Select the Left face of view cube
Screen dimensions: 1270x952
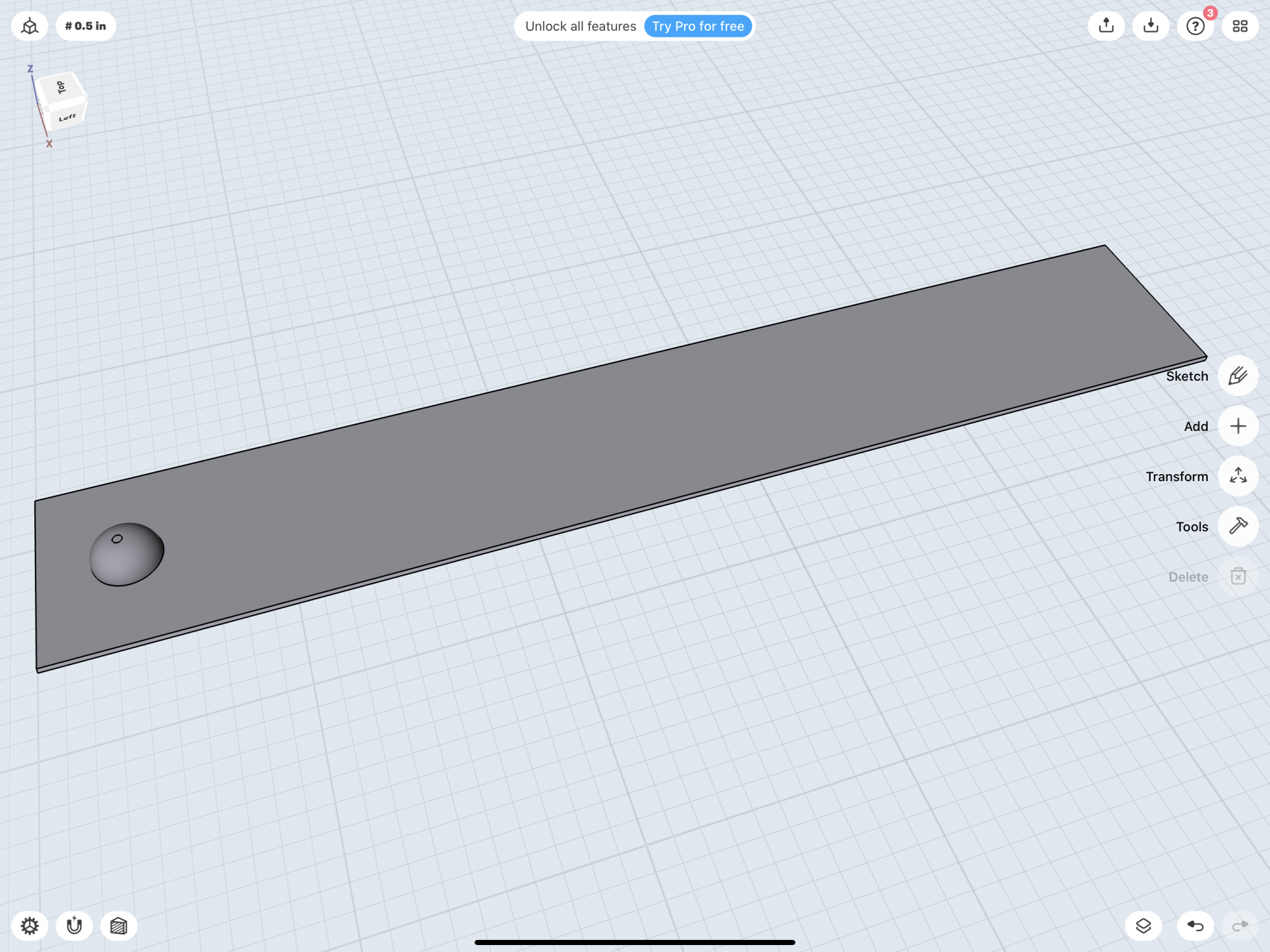pyautogui.click(x=67, y=117)
